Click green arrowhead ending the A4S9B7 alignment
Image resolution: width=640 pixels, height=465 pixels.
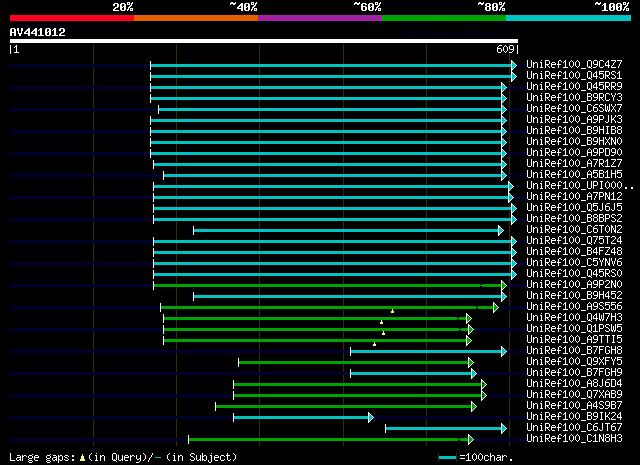click(473, 407)
